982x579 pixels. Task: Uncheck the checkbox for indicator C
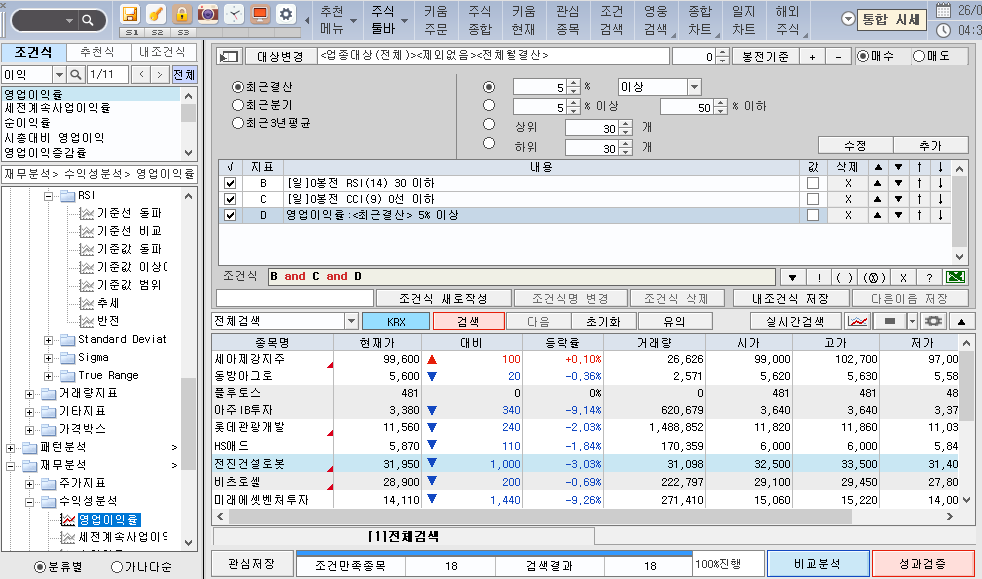coord(230,199)
